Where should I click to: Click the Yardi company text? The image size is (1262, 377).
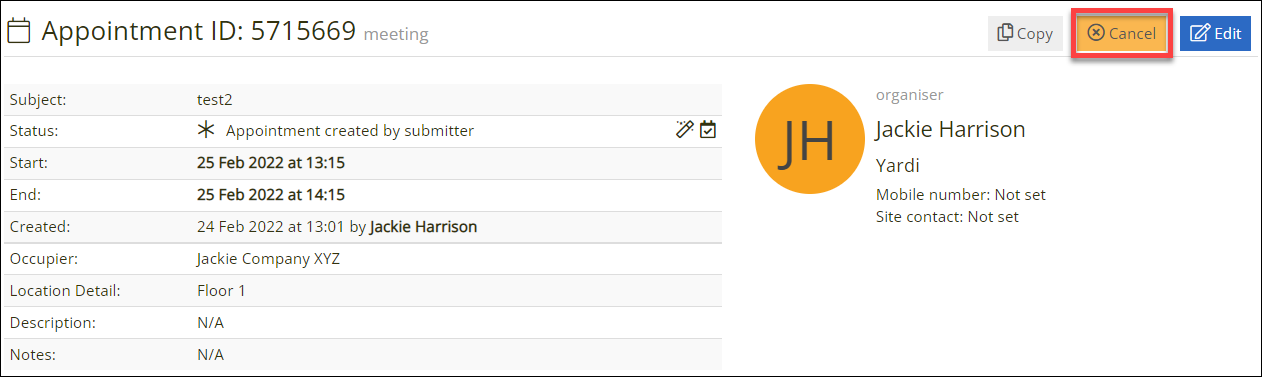pyautogui.click(x=897, y=165)
